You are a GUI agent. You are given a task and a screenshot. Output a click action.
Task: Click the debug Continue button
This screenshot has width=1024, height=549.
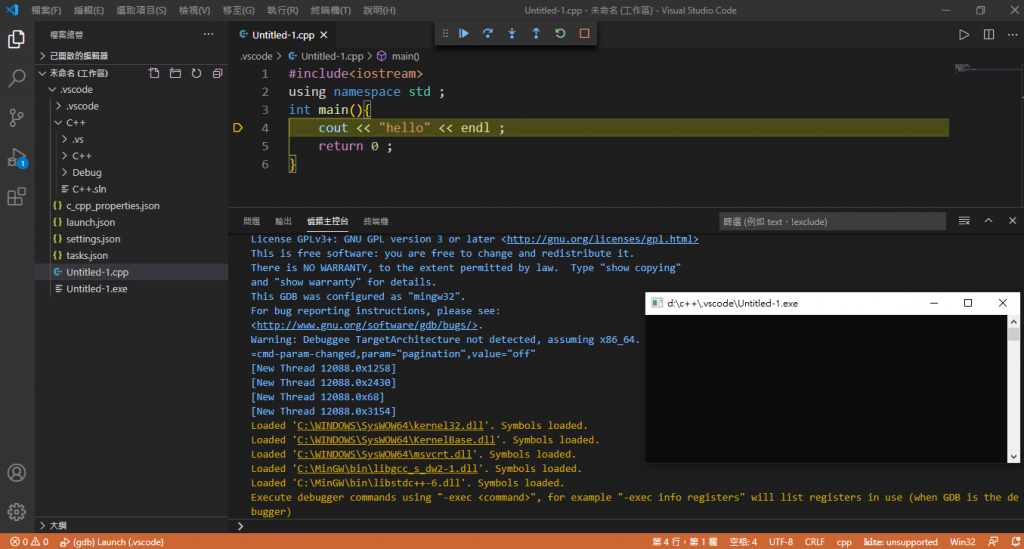(464, 34)
